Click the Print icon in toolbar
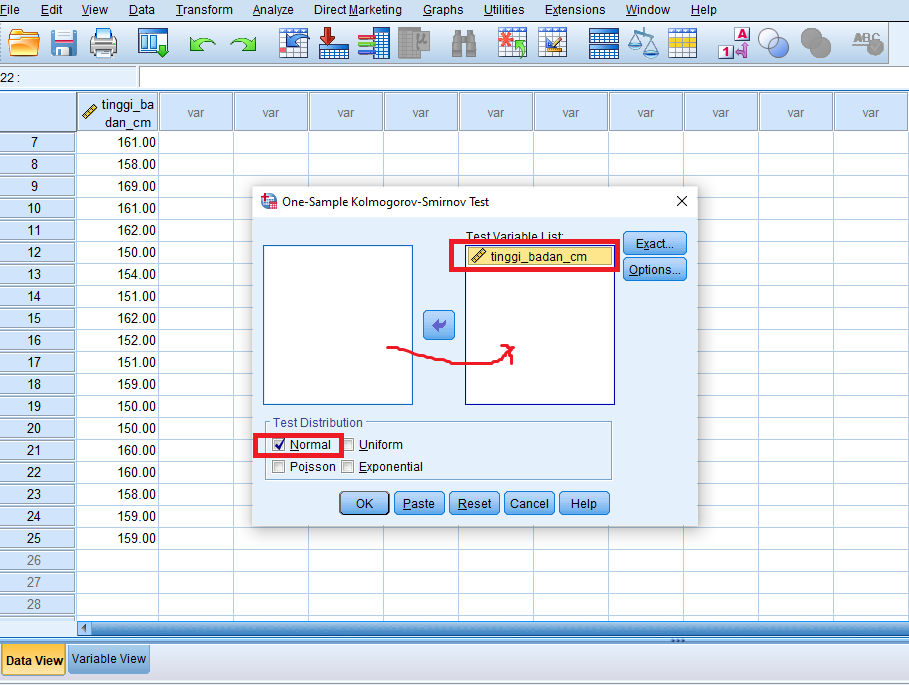Viewport: 909px width, 685px height. (103, 43)
